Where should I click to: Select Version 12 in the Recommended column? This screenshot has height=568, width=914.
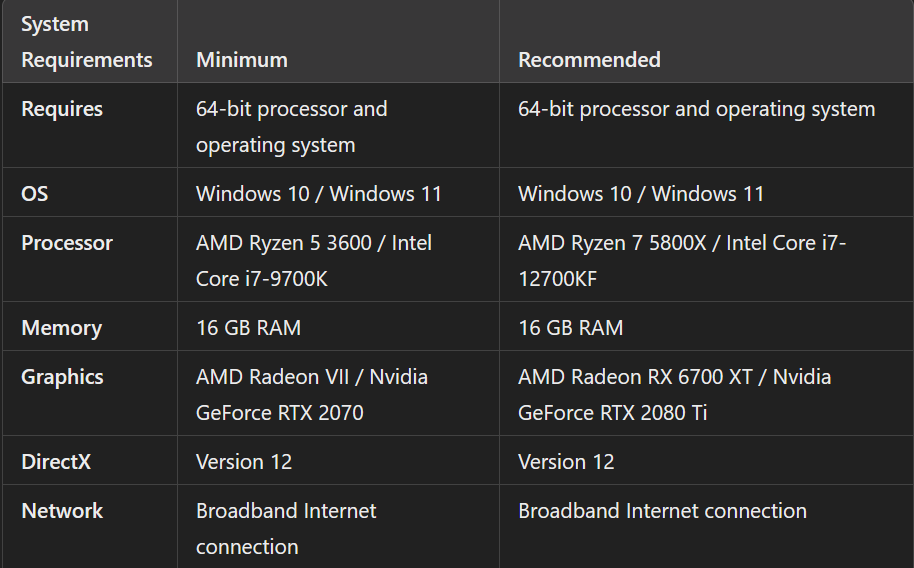[x=566, y=462]
